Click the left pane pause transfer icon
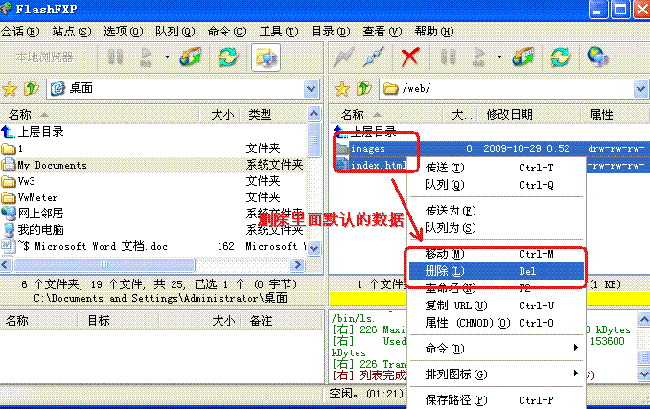 (x=115, y=57)
